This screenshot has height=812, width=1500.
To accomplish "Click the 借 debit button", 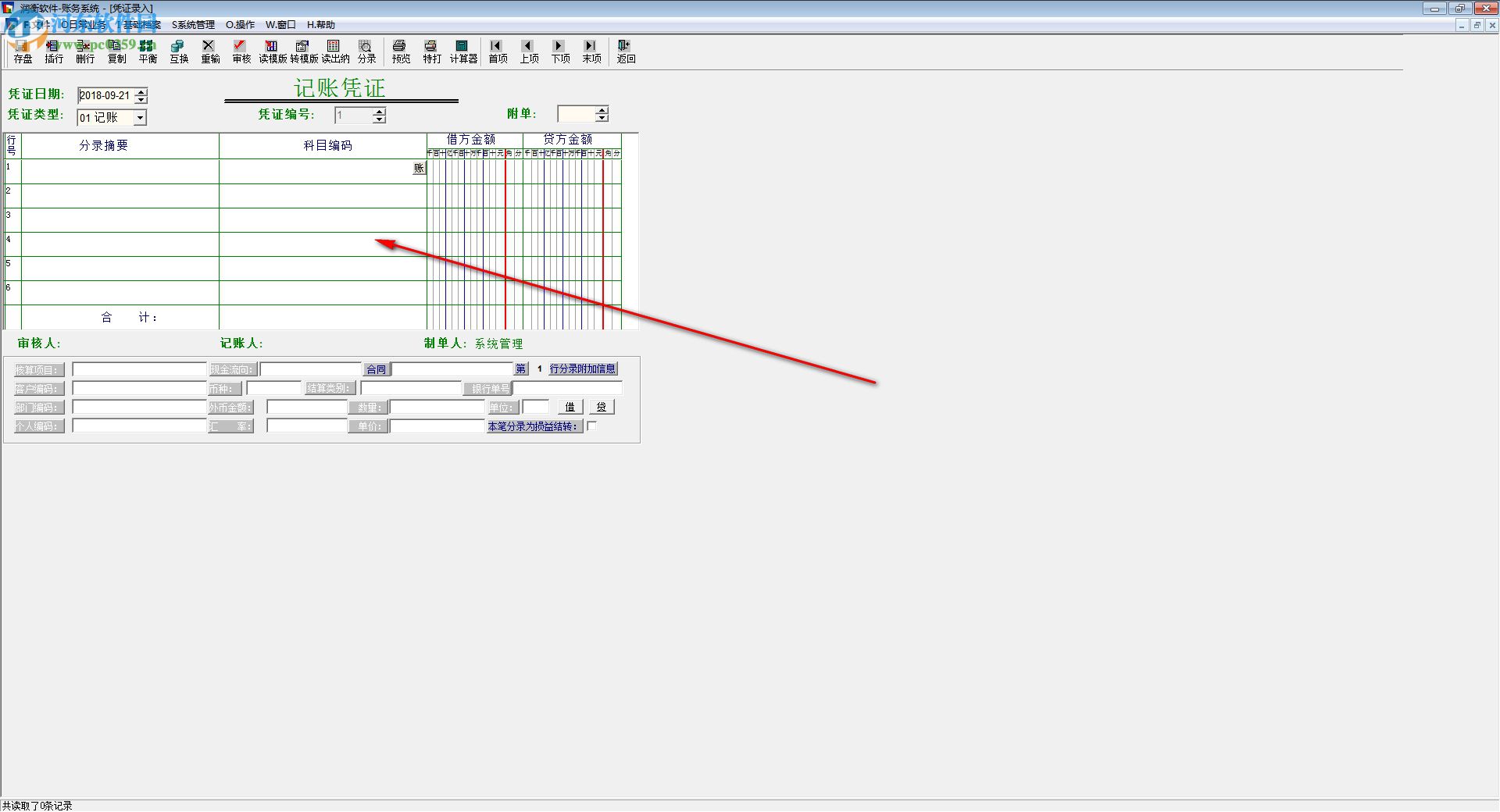I will [570, 407].
